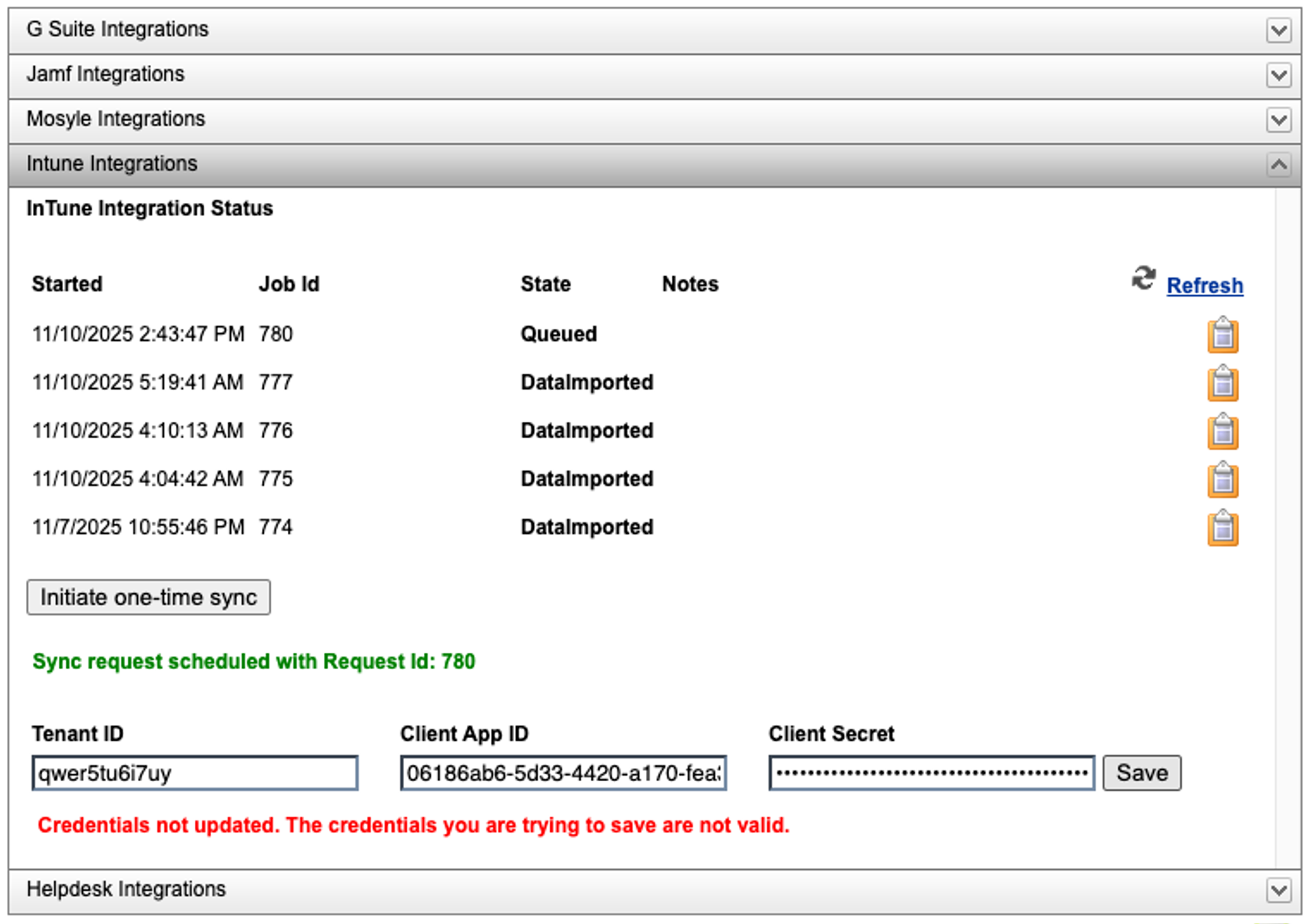Click InTune Integration Status heading
Screen dimensions: 1311x924
coord(150,208)
